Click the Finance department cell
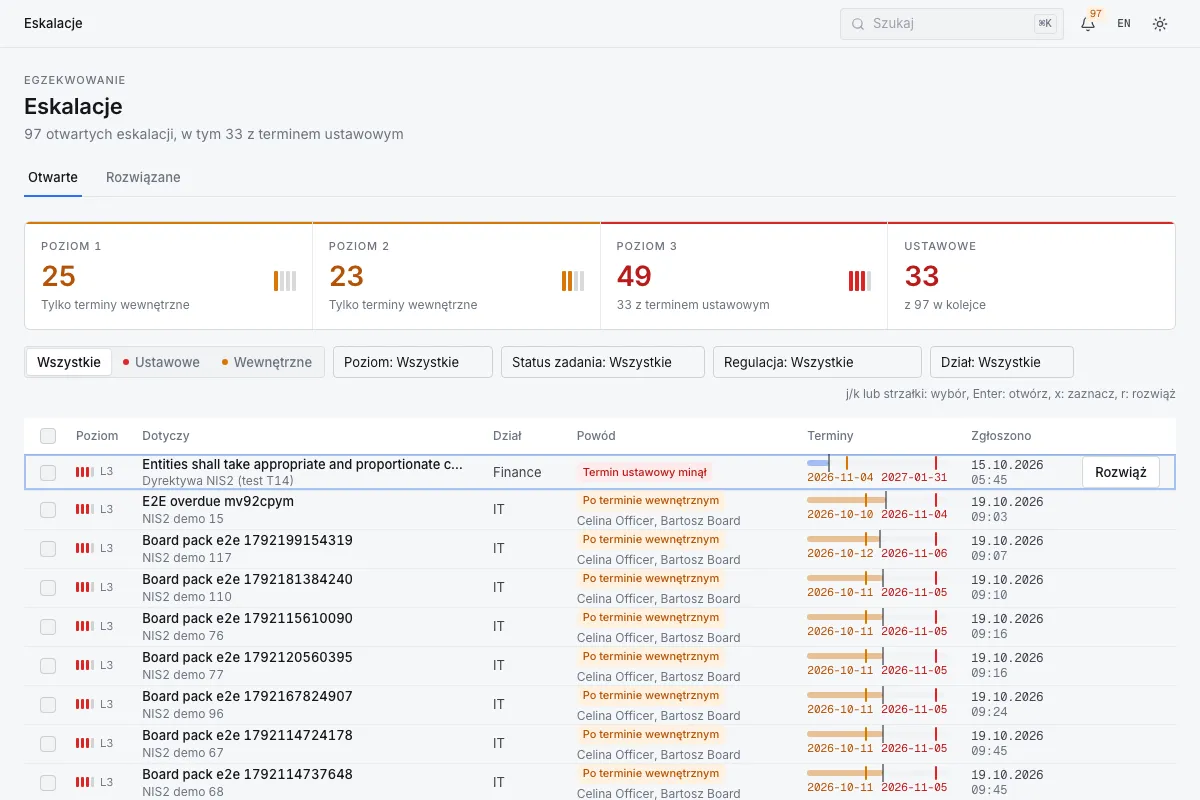Screen dimensions: 1200x800 [517, 472]
